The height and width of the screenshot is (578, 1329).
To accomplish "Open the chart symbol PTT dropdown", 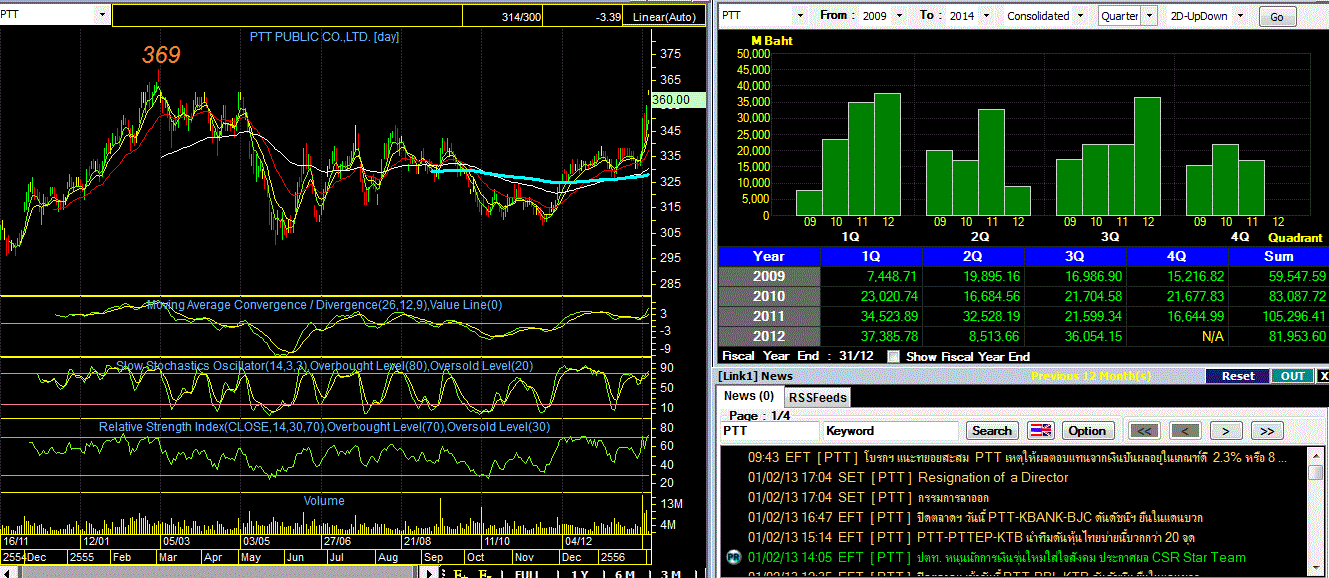I will (103, 16).
